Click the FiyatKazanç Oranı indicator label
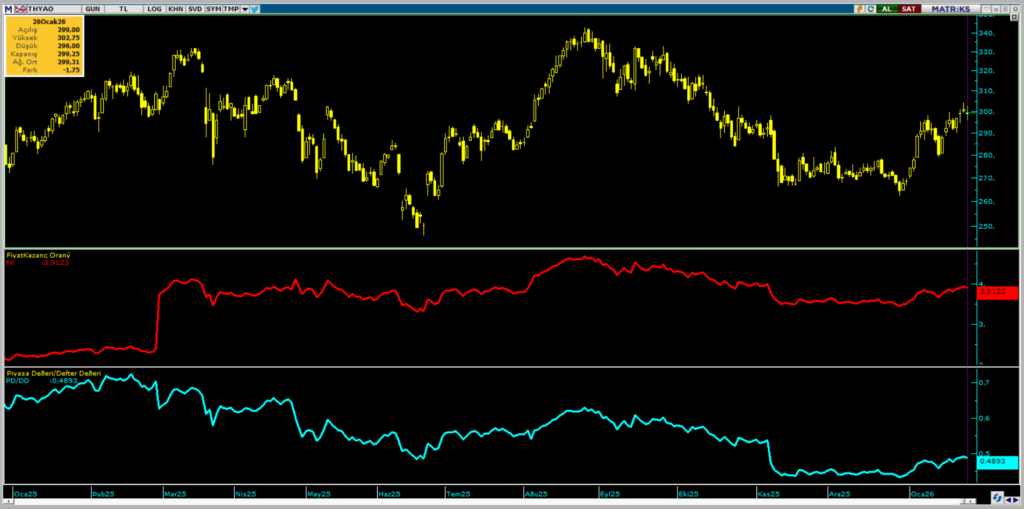The height and width of the screenshot is (509, 1024). 39,255
